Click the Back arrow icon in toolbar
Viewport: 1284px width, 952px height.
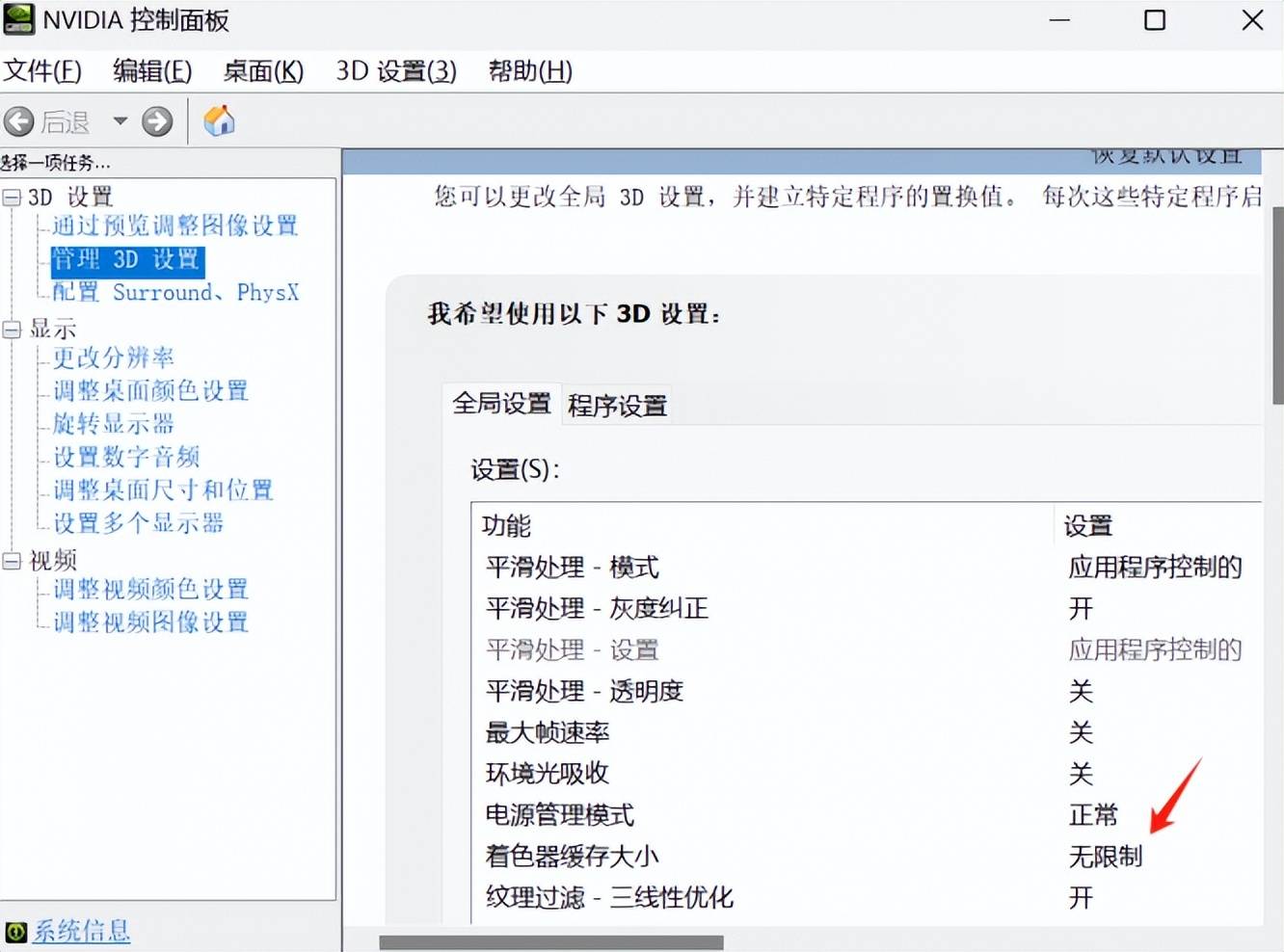pyautogui.click(x=19, y=121)
